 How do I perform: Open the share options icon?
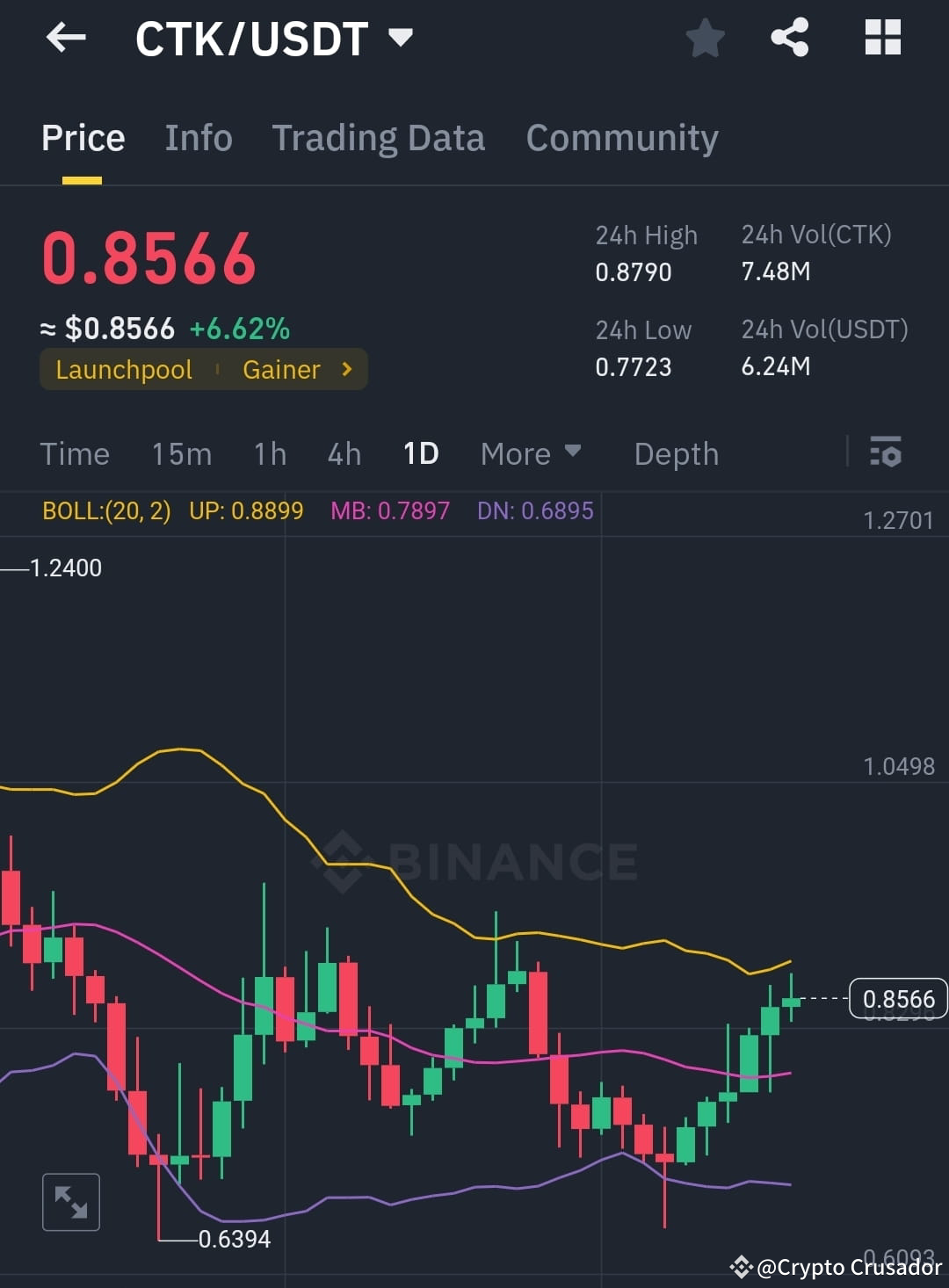coord(790,37)
